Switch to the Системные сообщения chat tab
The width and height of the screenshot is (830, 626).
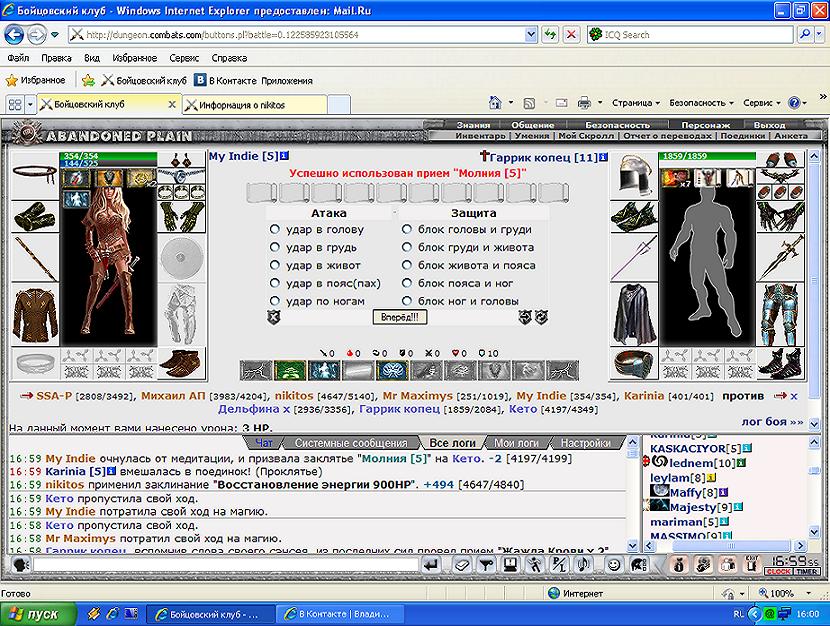click(351, 443)
